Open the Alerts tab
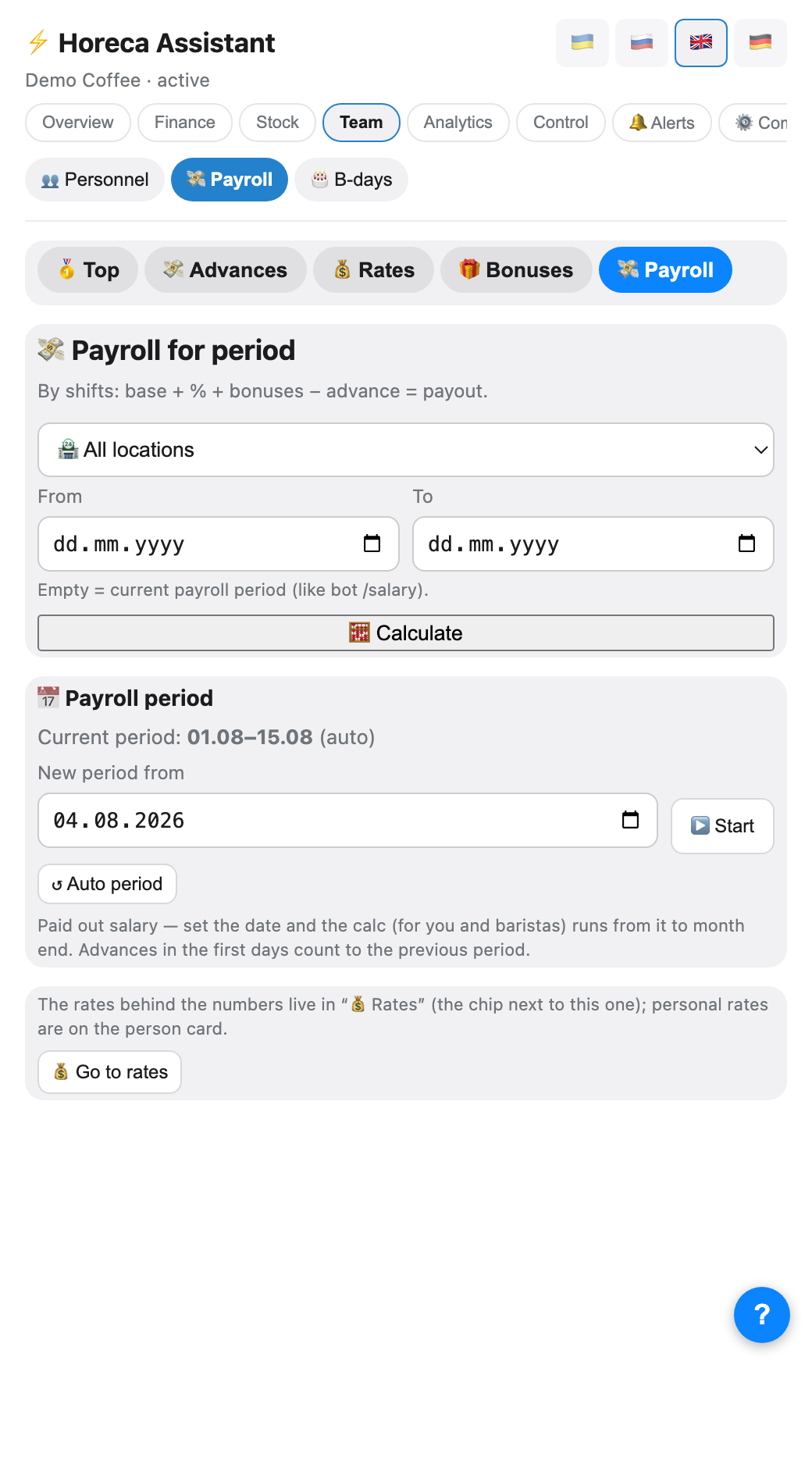 click(x=661, y=123)
